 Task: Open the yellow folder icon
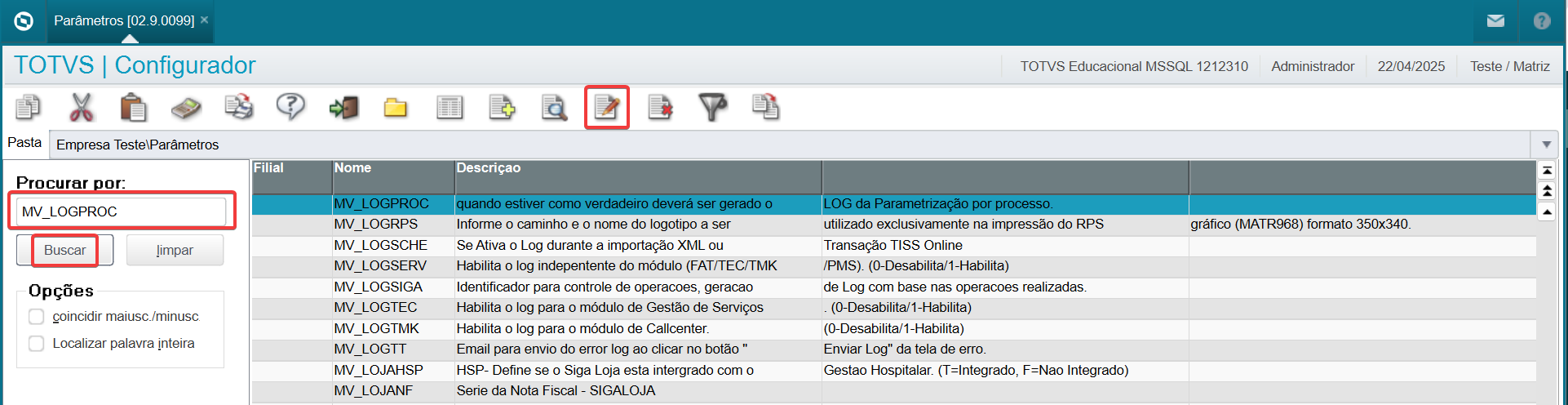click(396, 108)
